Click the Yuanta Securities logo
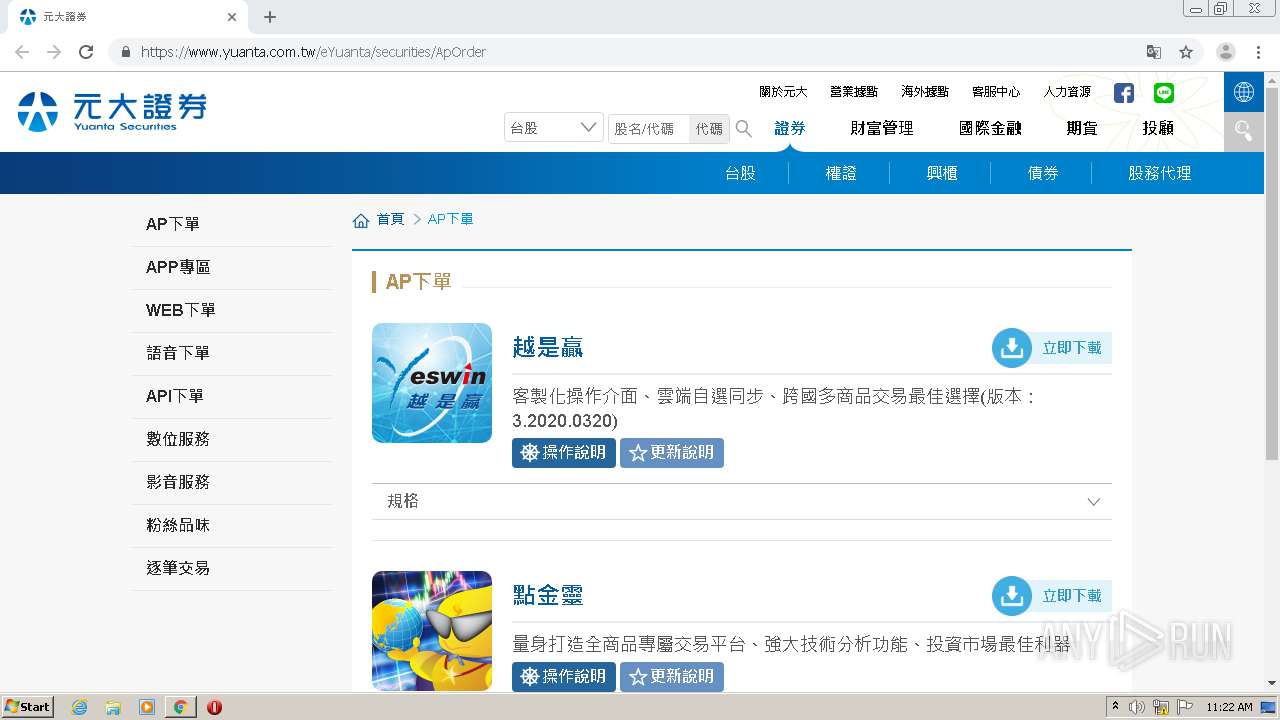This screenshot has width=1280, height=720. pyautogui.click(x=112, y=111)
